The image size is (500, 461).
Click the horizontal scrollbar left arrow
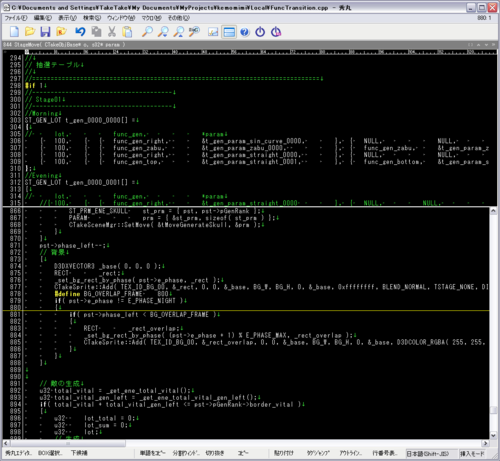click(x=6, y=443)
